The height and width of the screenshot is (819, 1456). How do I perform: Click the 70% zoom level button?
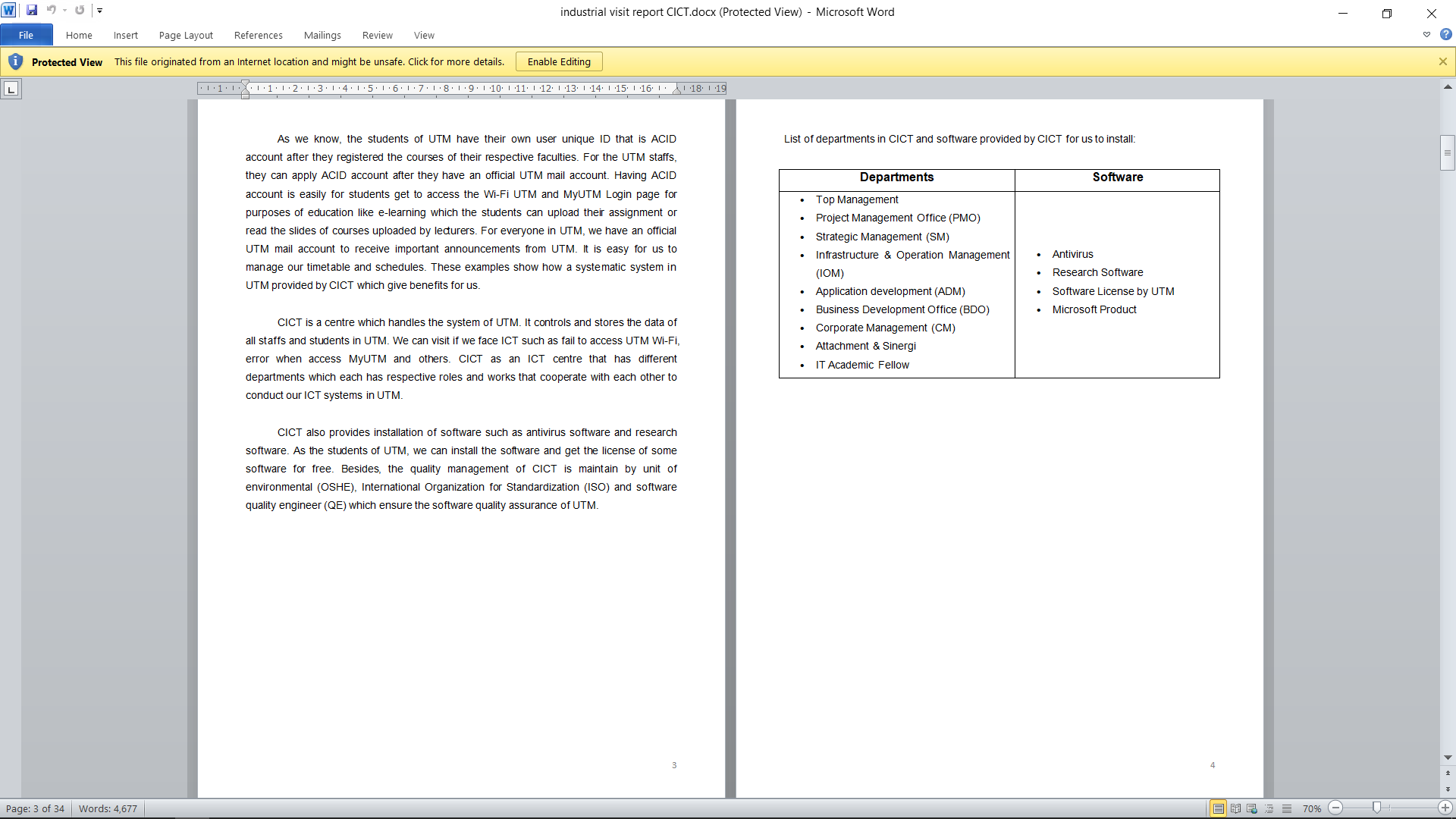[1311, 808]
